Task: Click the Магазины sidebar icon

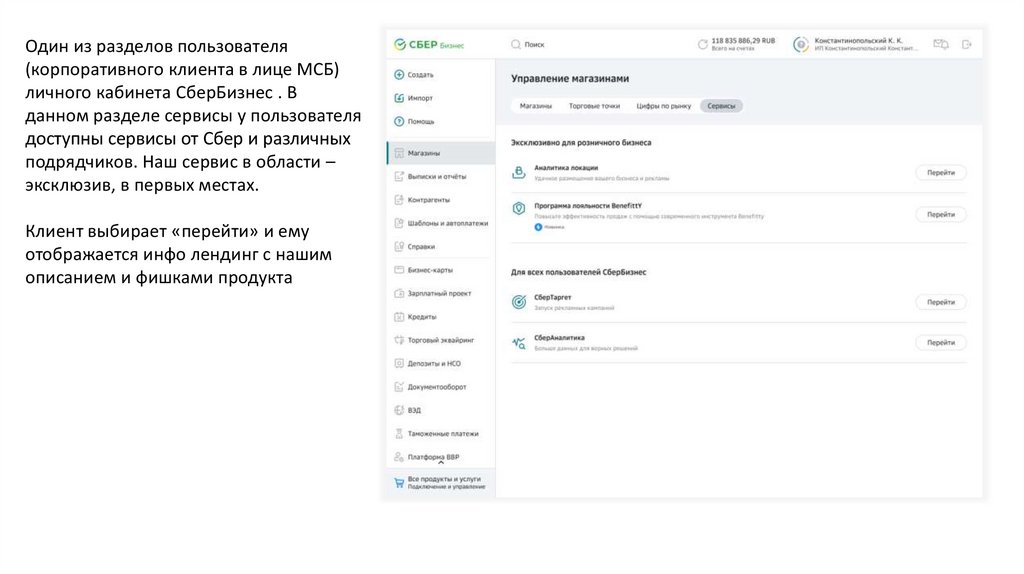Action: pyautogui.click(x=399, y=153)
